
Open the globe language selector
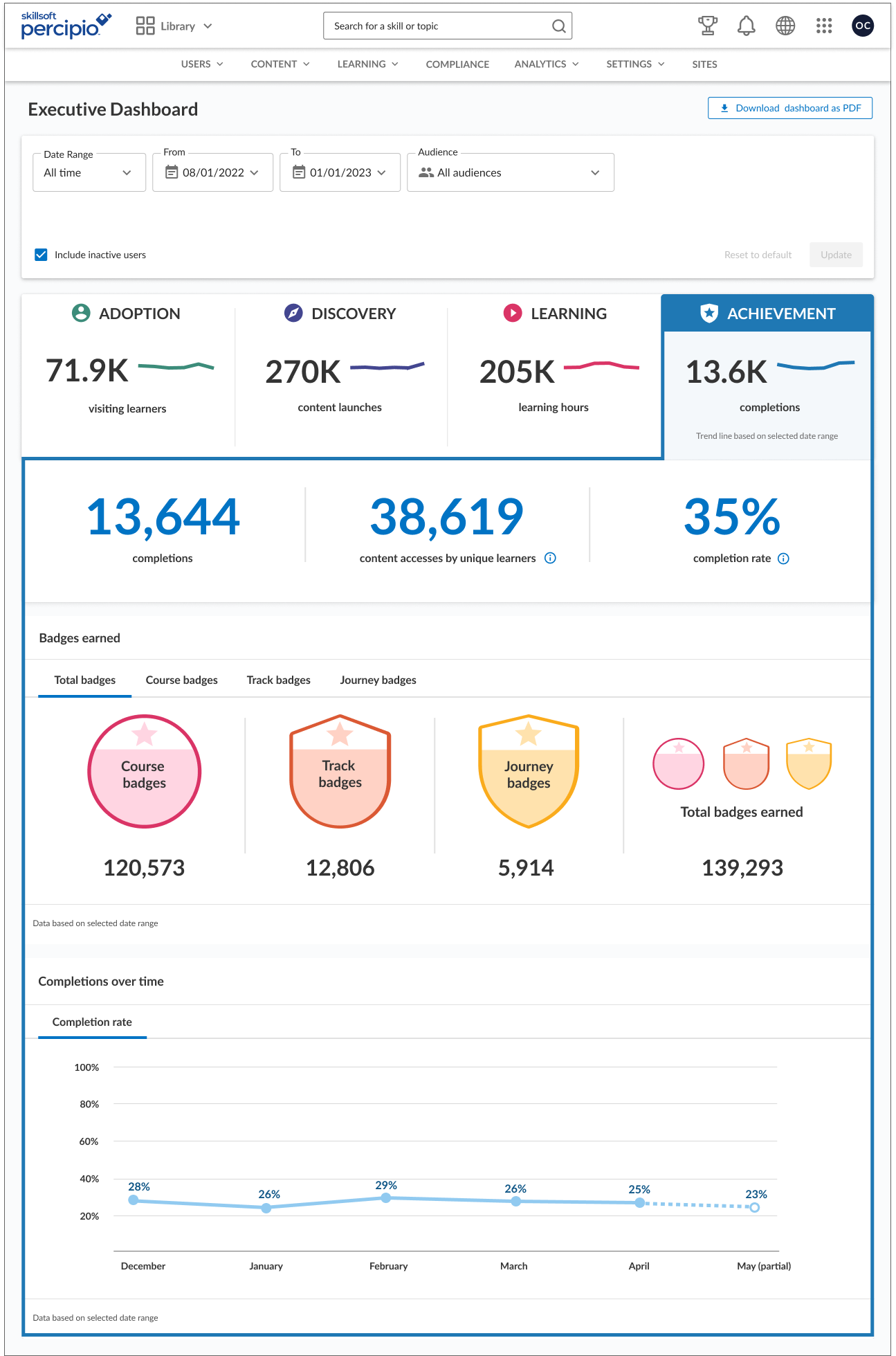[785, 26]
